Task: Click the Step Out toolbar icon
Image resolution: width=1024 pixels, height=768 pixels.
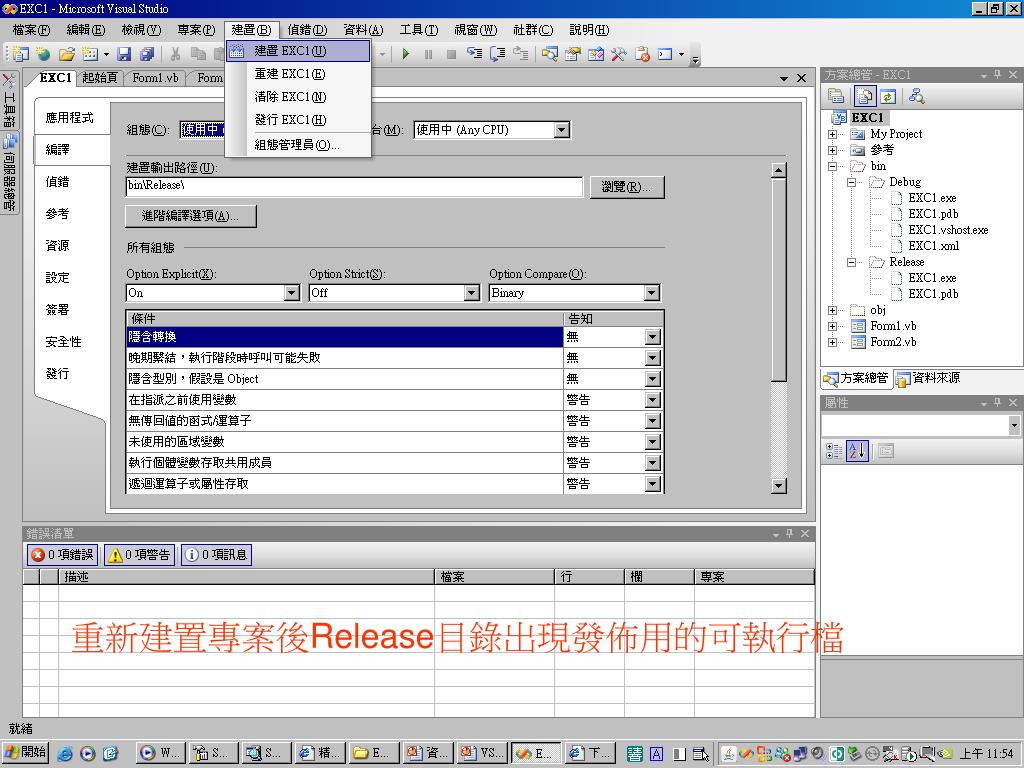Action: pyautogui.click(x=520, y=54)
